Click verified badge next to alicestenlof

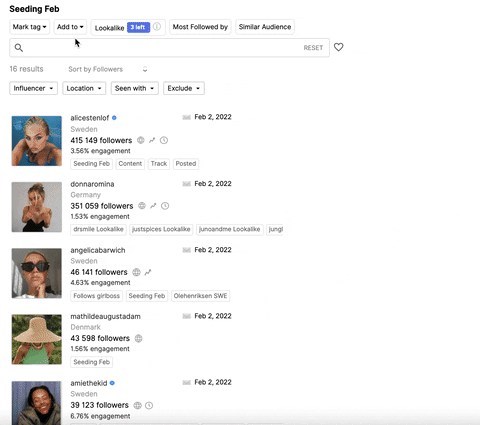[114, 118]
